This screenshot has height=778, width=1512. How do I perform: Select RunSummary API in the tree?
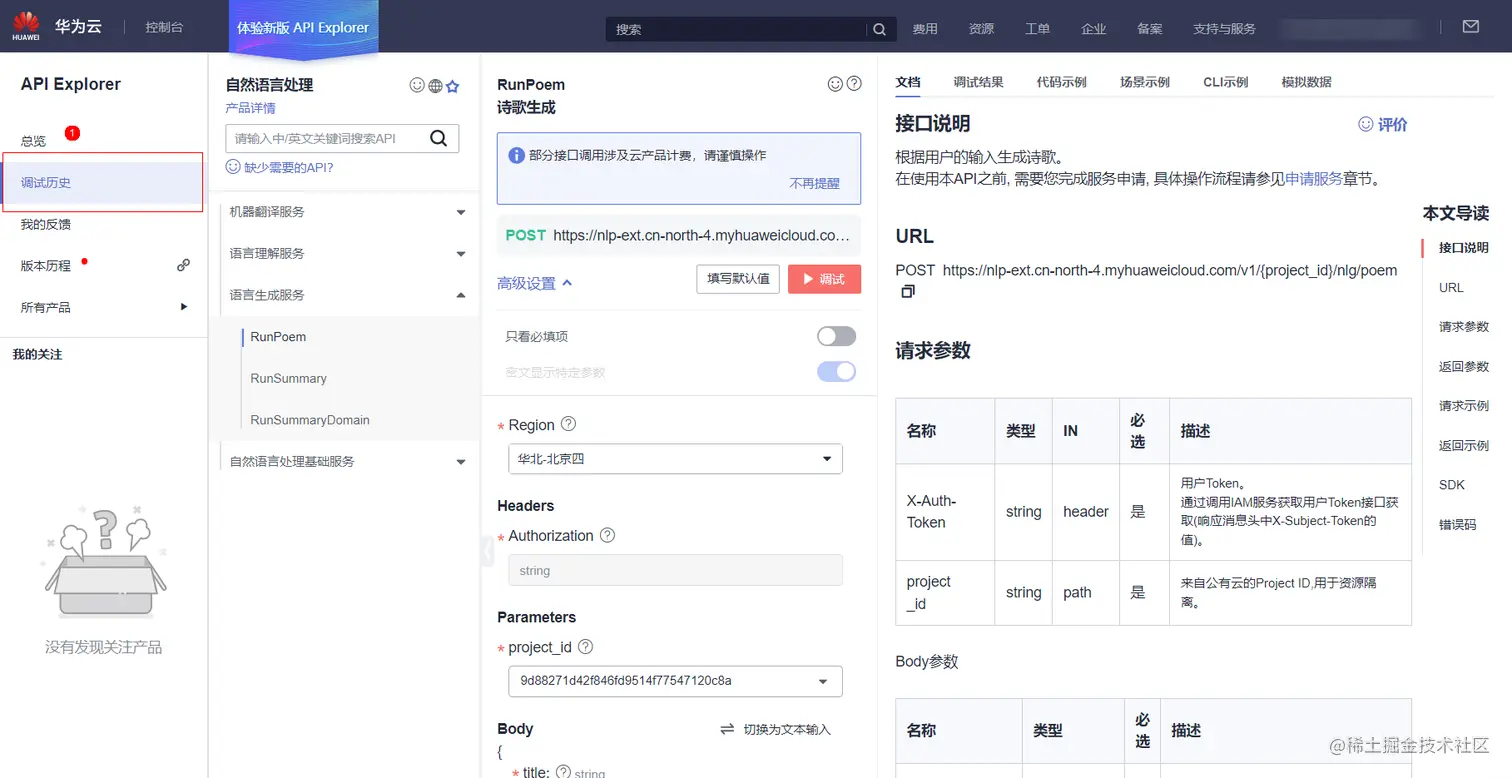pyautogui.click(x=288, y=378)
